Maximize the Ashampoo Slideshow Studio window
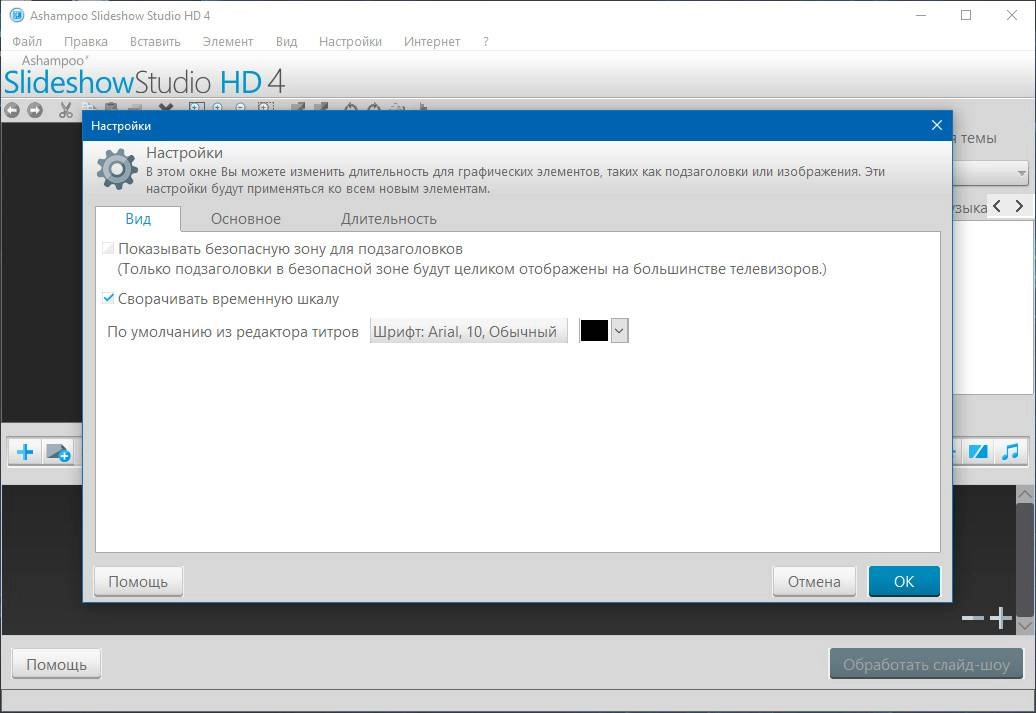Image resolution: width=1036 pixels, height=713 pixels. (x=966, y=15)
